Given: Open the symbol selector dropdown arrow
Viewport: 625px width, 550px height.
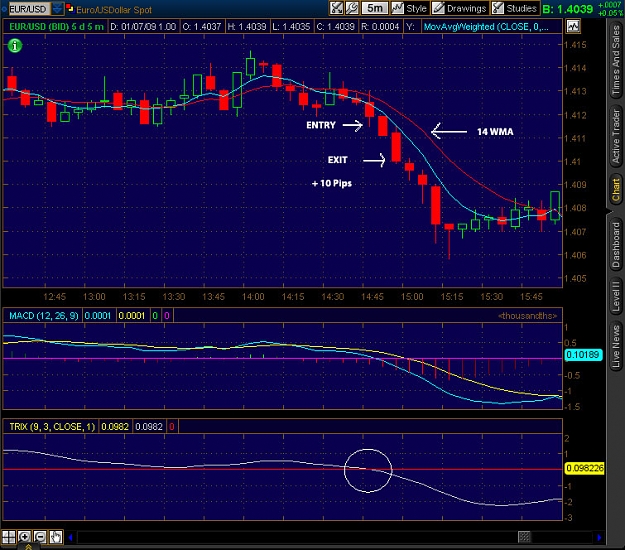Looking at the screenshot, I should 57,9.
